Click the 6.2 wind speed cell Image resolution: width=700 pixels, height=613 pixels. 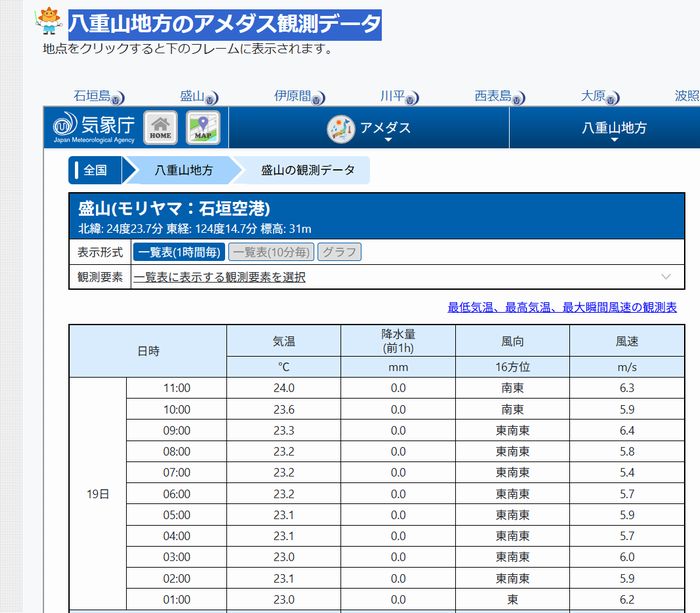(x=627, y=599)
